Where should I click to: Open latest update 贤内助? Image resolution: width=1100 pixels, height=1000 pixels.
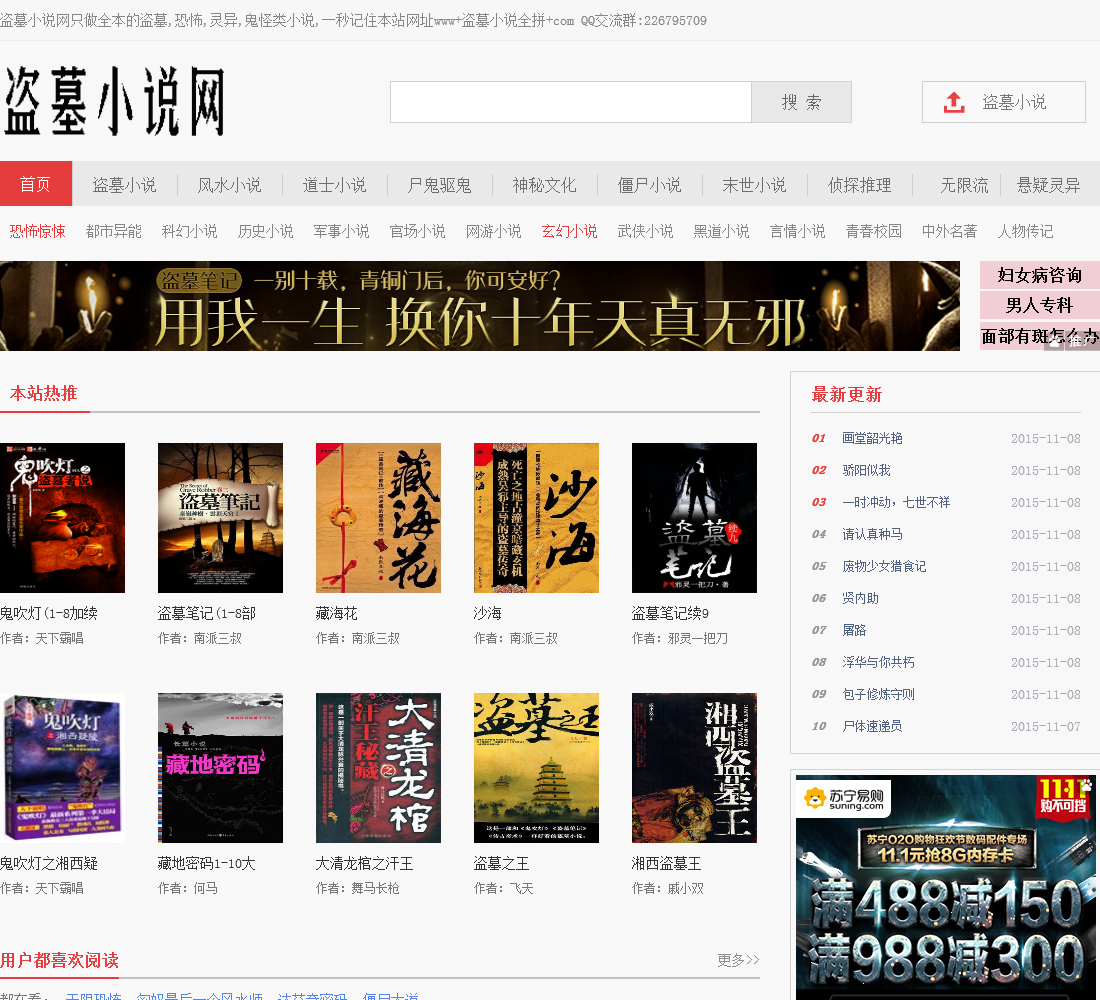(860, 598)
